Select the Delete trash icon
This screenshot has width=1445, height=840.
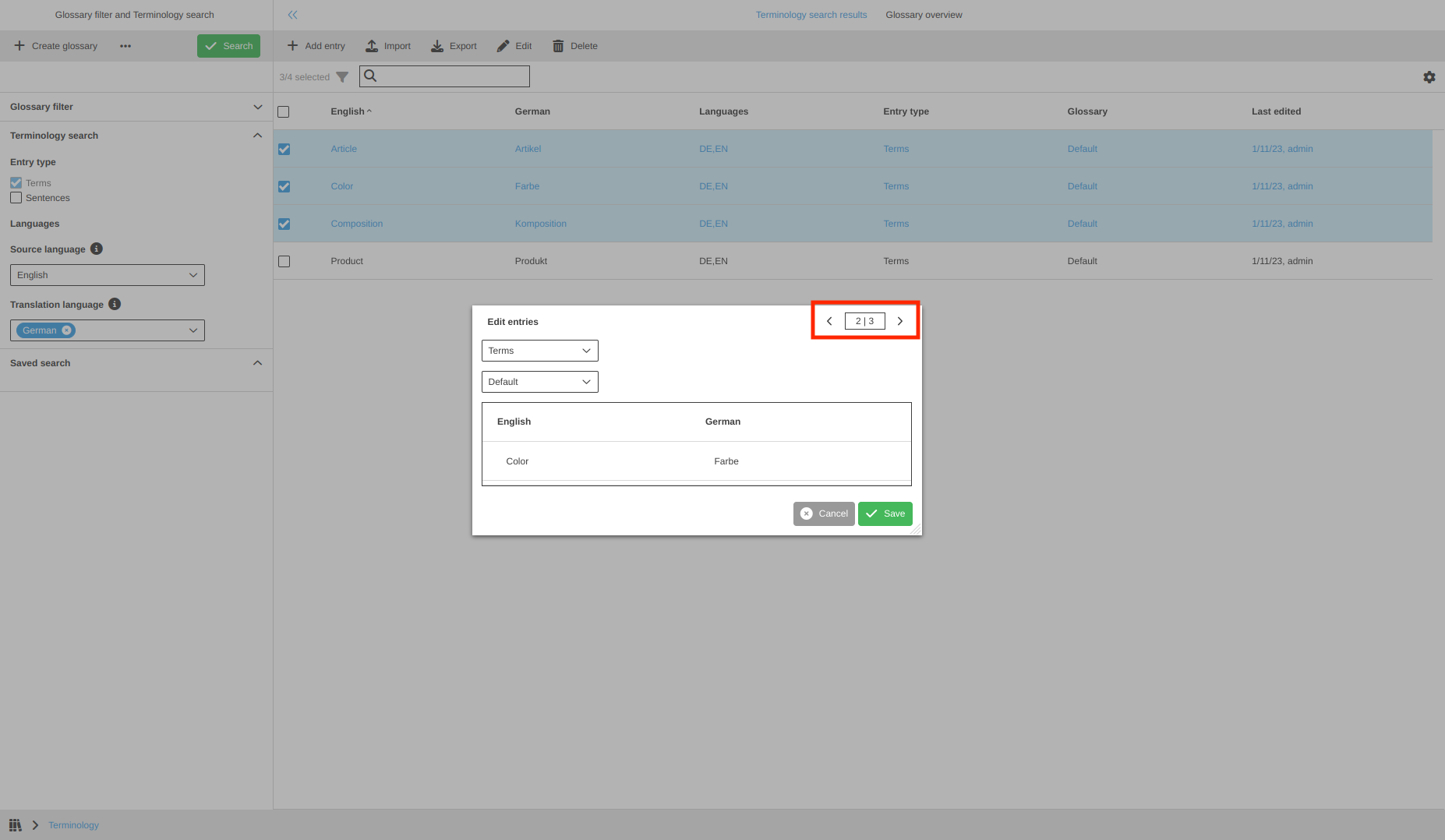[558, 45]
